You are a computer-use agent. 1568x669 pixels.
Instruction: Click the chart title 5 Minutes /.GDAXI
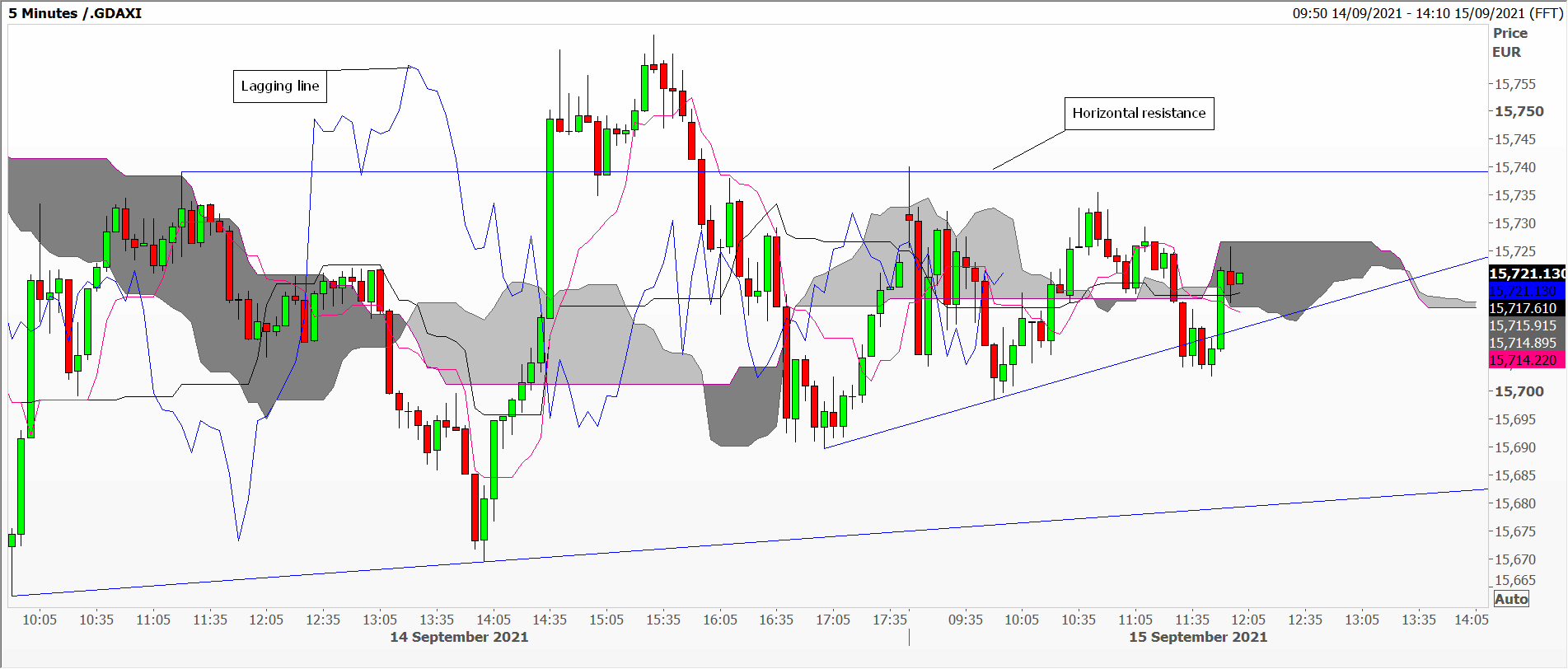point(75,13)
